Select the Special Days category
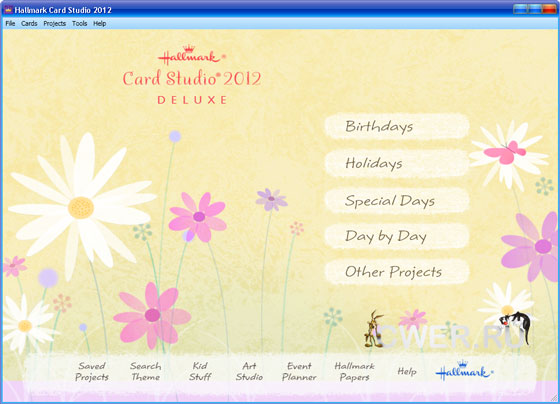The image size is (560, 404). click(397, 200)
